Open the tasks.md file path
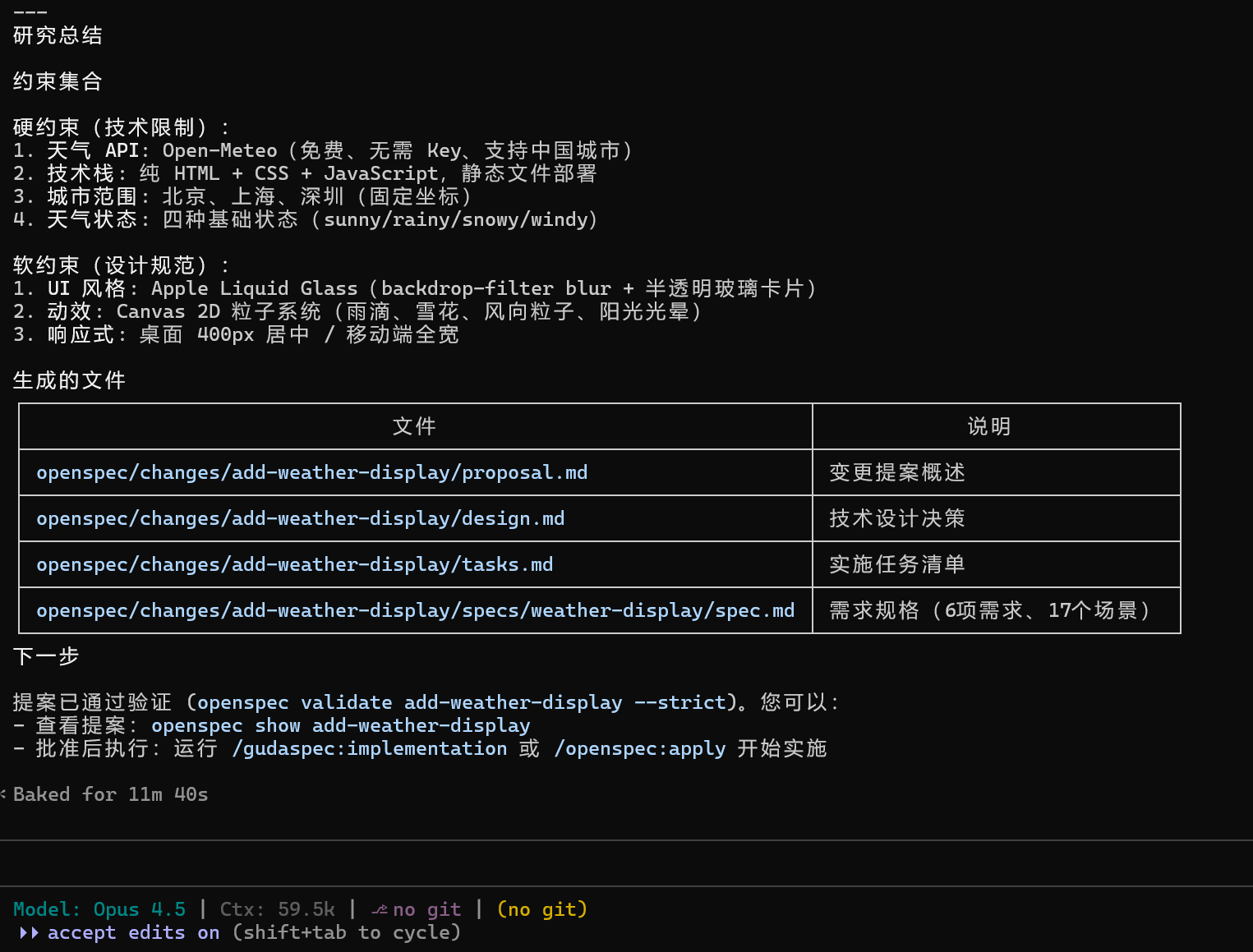 (294, 564)
